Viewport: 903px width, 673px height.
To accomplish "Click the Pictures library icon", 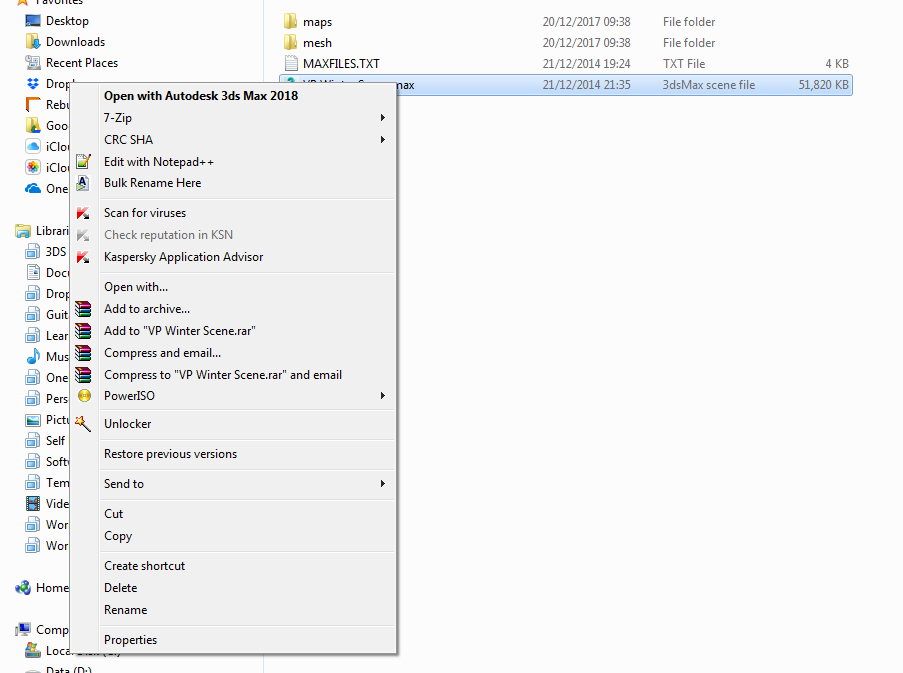I will (x=33, y=420).
